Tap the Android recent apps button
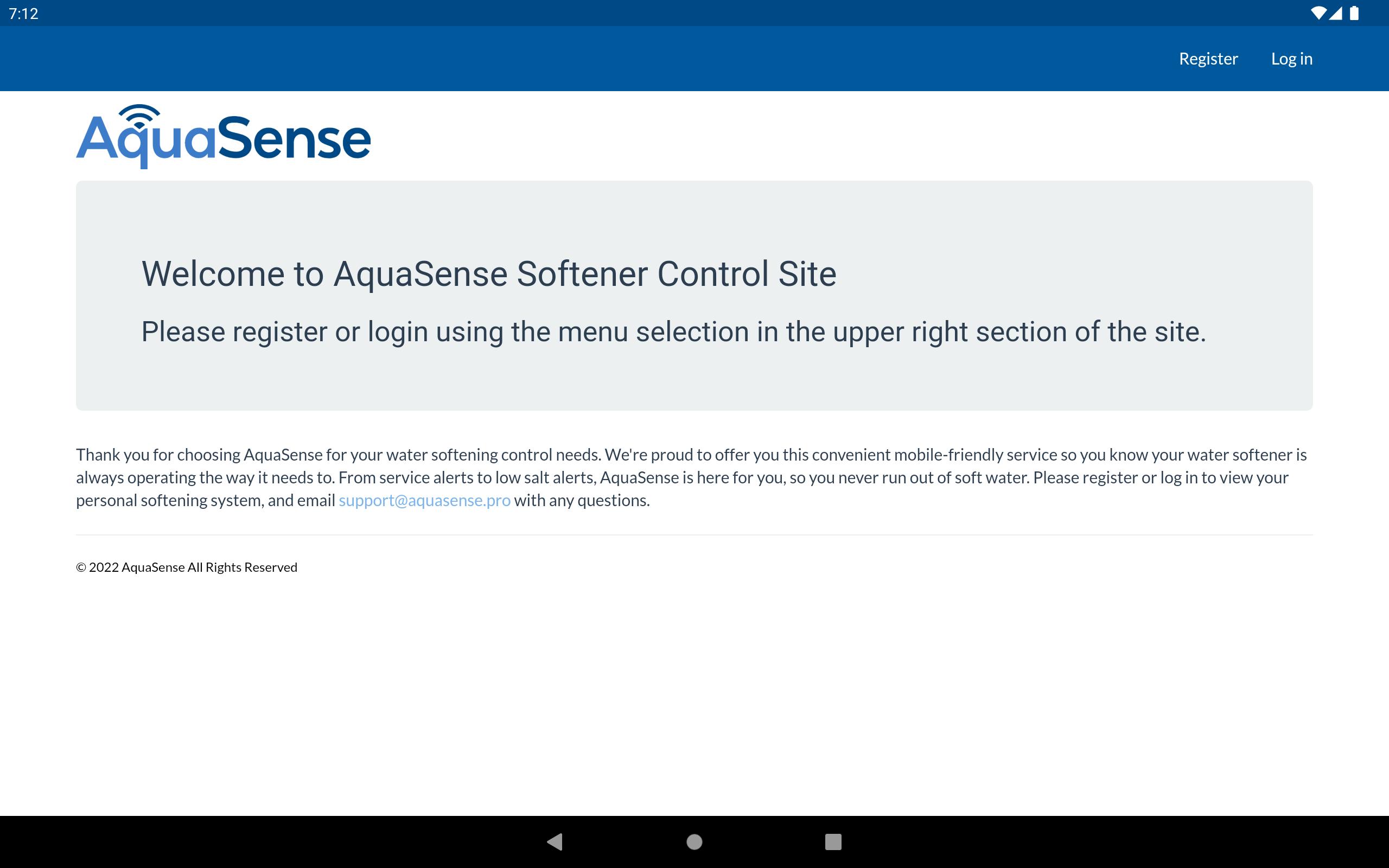Screen dimensions: 1389x868 click(833, 841)
